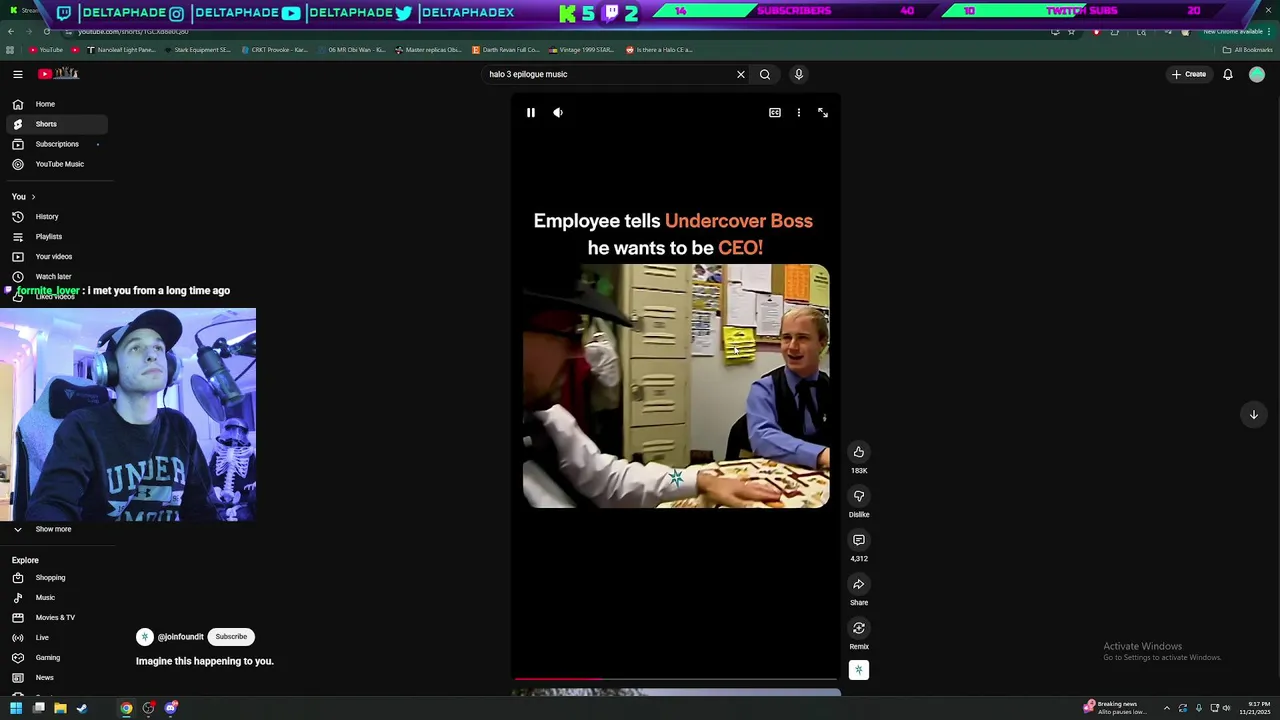Expand the Short to fullscreen
1280x720 pixels.
click(x=823, y=113)
